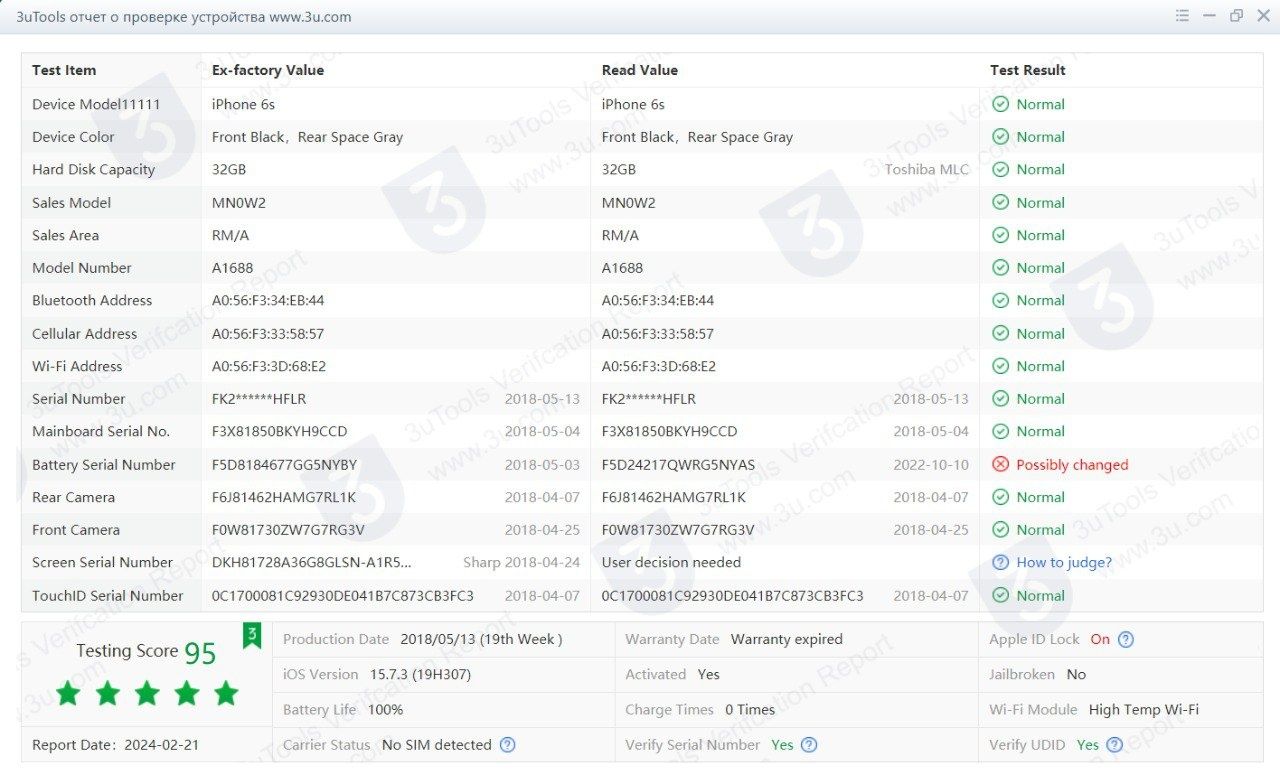Select Warranty expired text
The height and width of the screenshot is (775, 1280).
(x=787, y=640)
